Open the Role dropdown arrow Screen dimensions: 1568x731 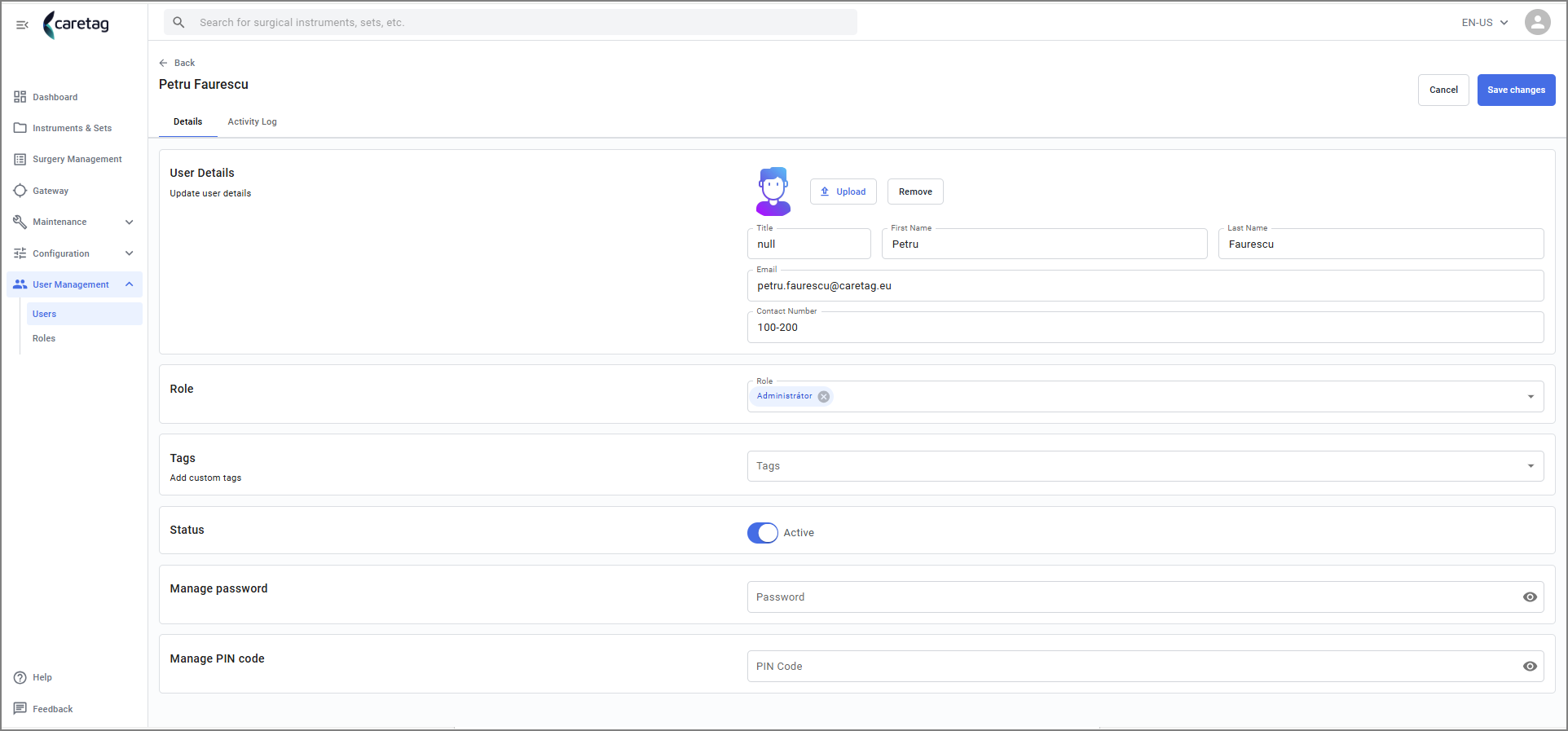pos(1531,397)
